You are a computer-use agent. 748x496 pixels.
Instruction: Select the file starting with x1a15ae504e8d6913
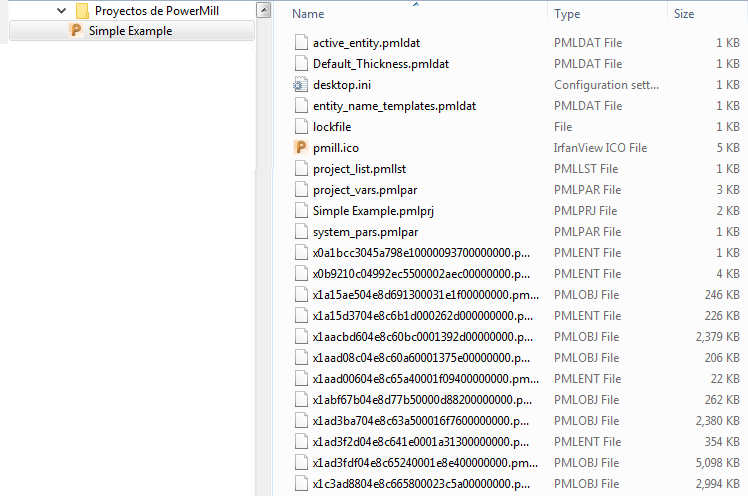click(426, 295)
